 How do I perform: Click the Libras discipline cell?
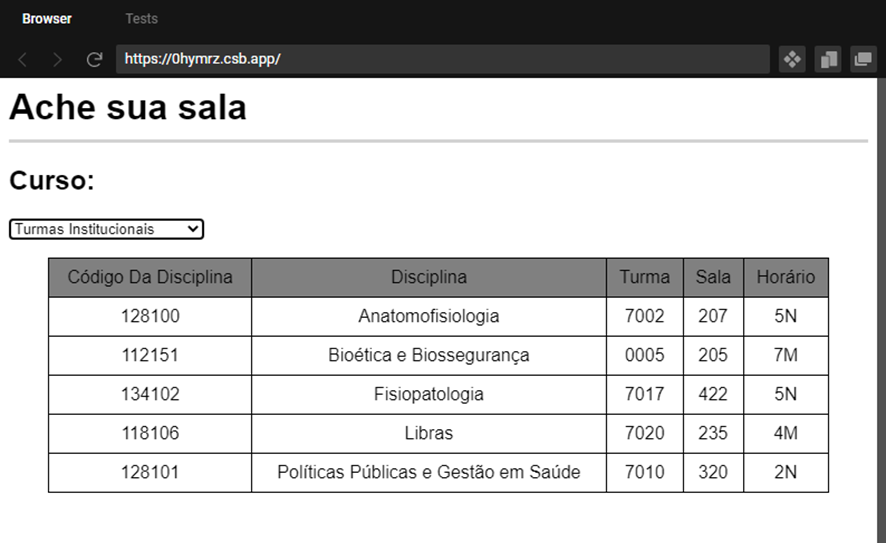click(429, 433)
